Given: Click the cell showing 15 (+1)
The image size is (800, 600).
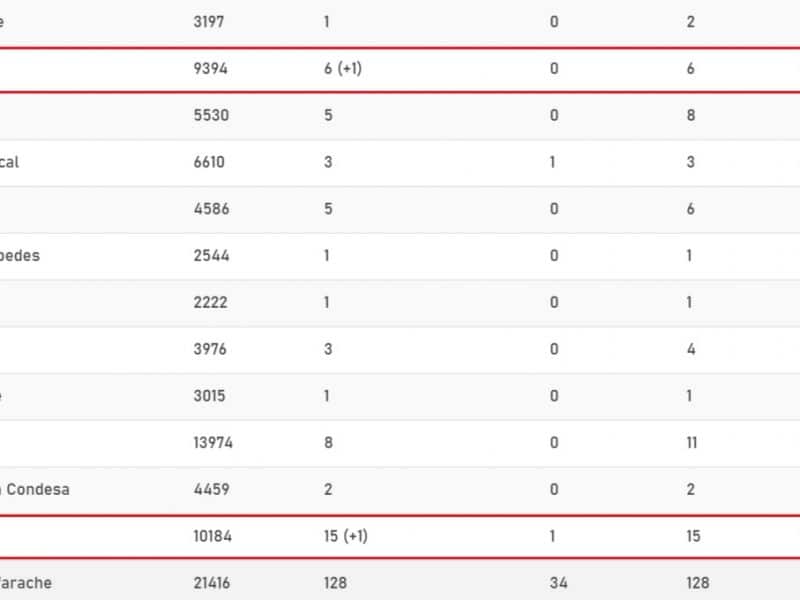Looking at the screenshot, I should [x=345, y=536].
